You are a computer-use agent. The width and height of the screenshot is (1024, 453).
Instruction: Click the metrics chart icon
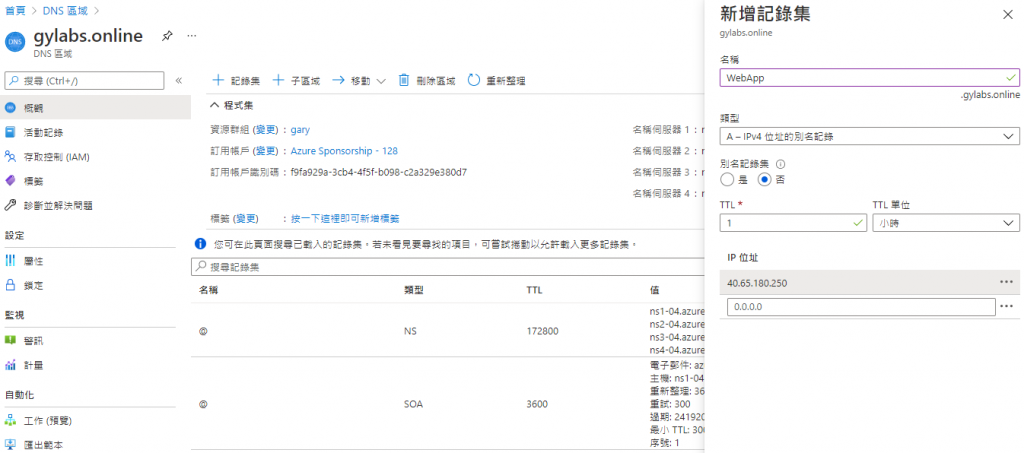pyautogui.click(x=10, y=365)
